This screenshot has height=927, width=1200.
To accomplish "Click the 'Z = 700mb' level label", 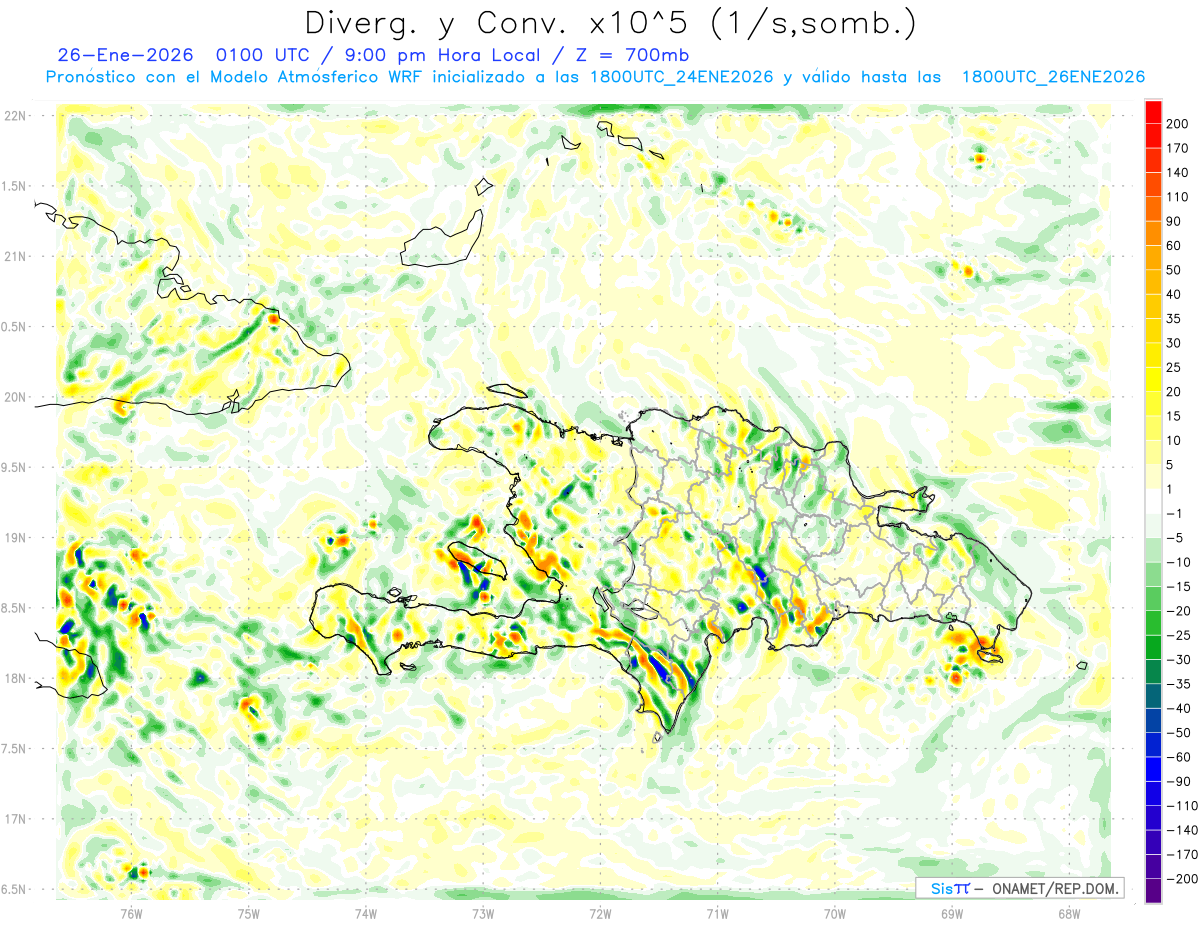I will click(632, 55).
